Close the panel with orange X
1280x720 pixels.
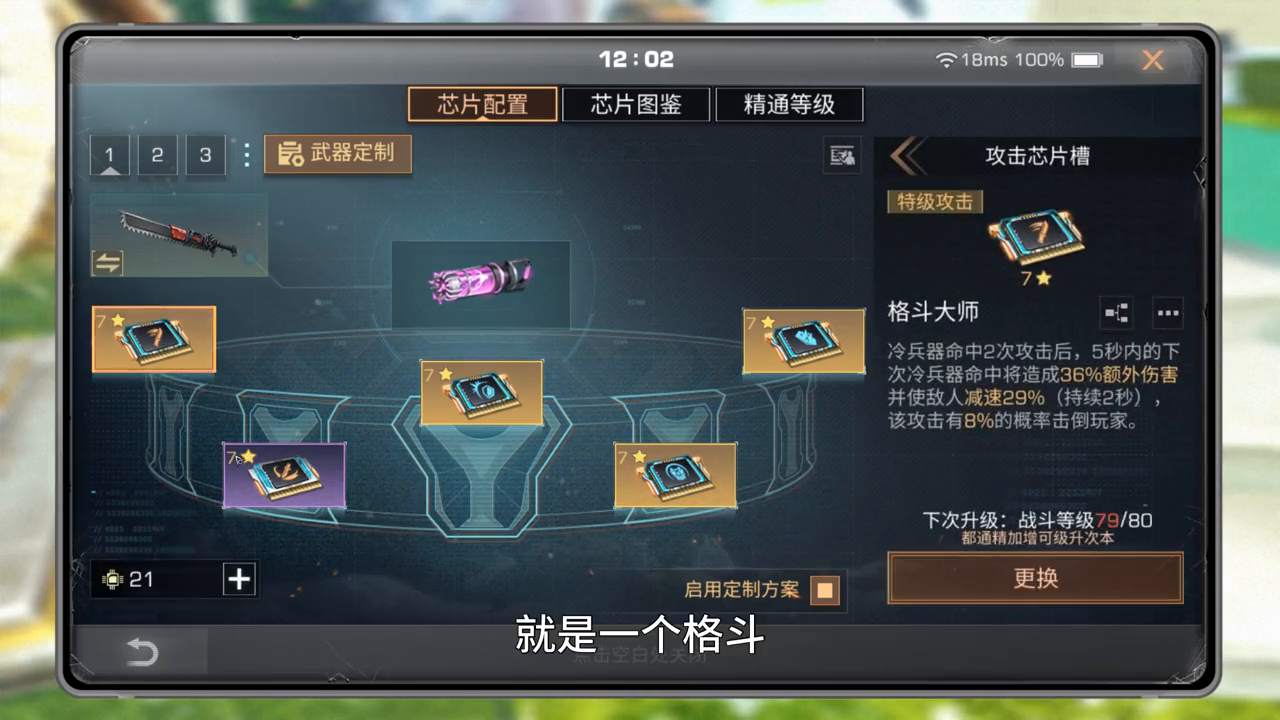(x=1153, y=61)
